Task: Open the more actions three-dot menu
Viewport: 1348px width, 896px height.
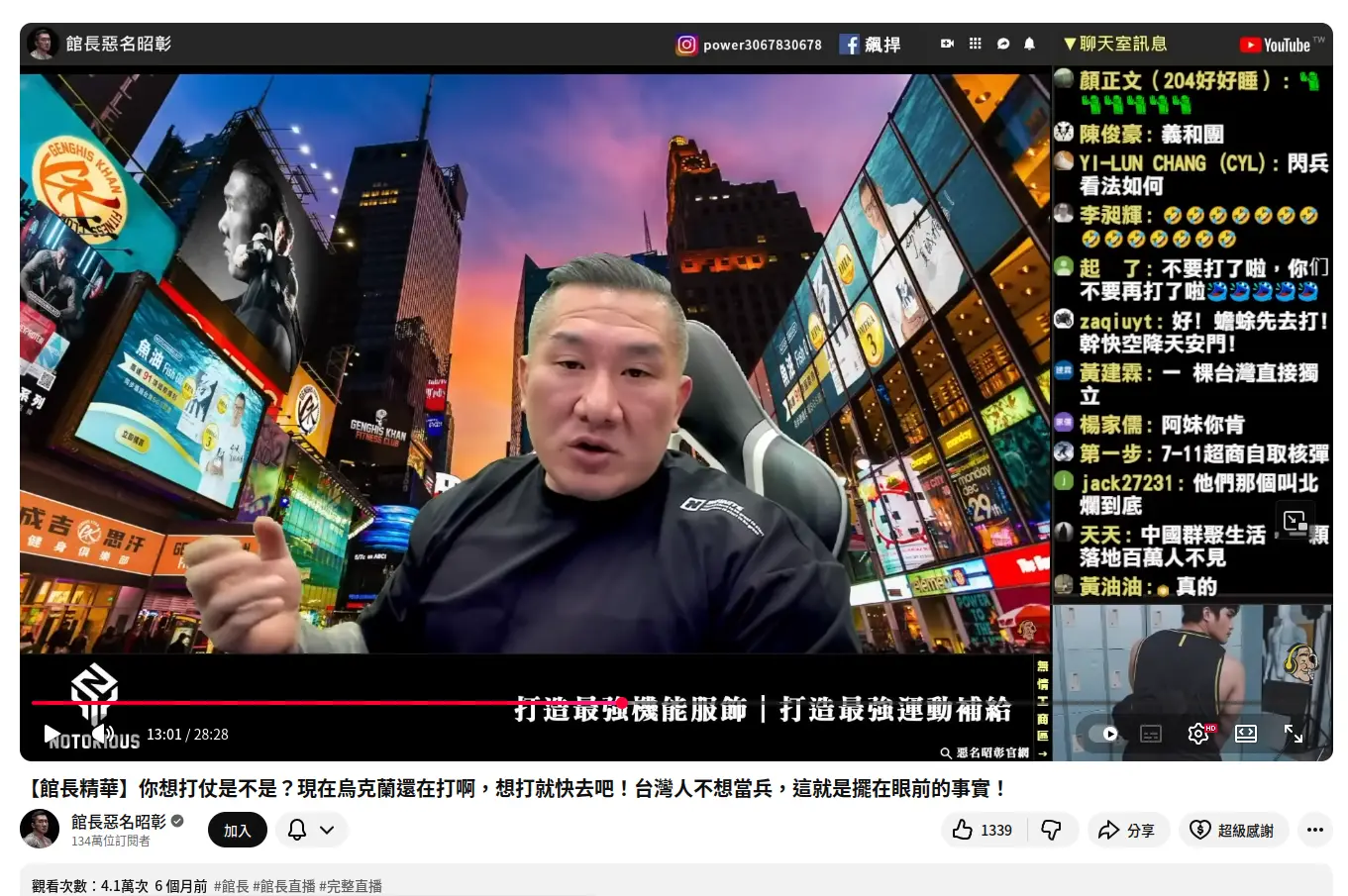Action: pos(1314,830)
